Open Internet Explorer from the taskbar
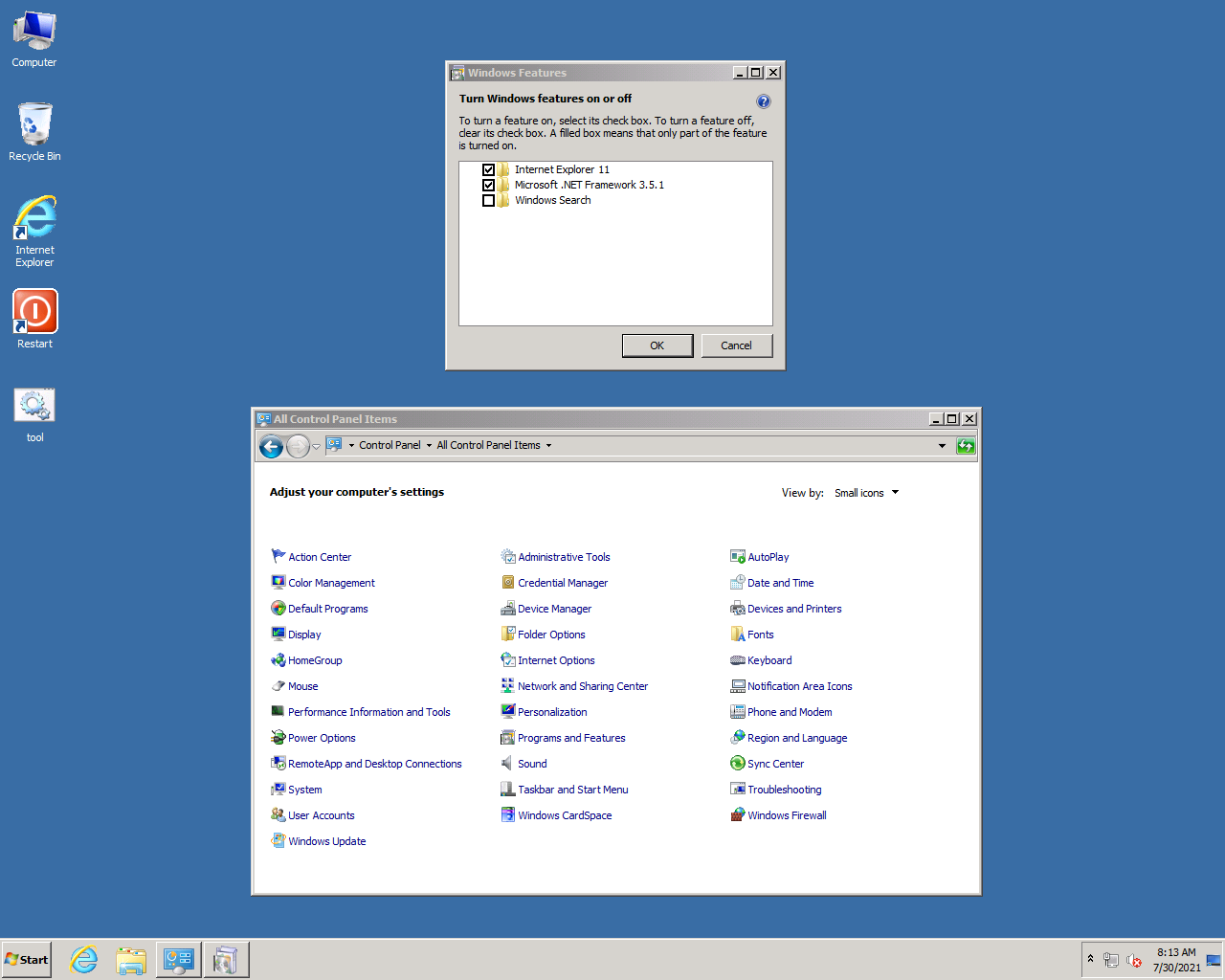 coord(84,960)
